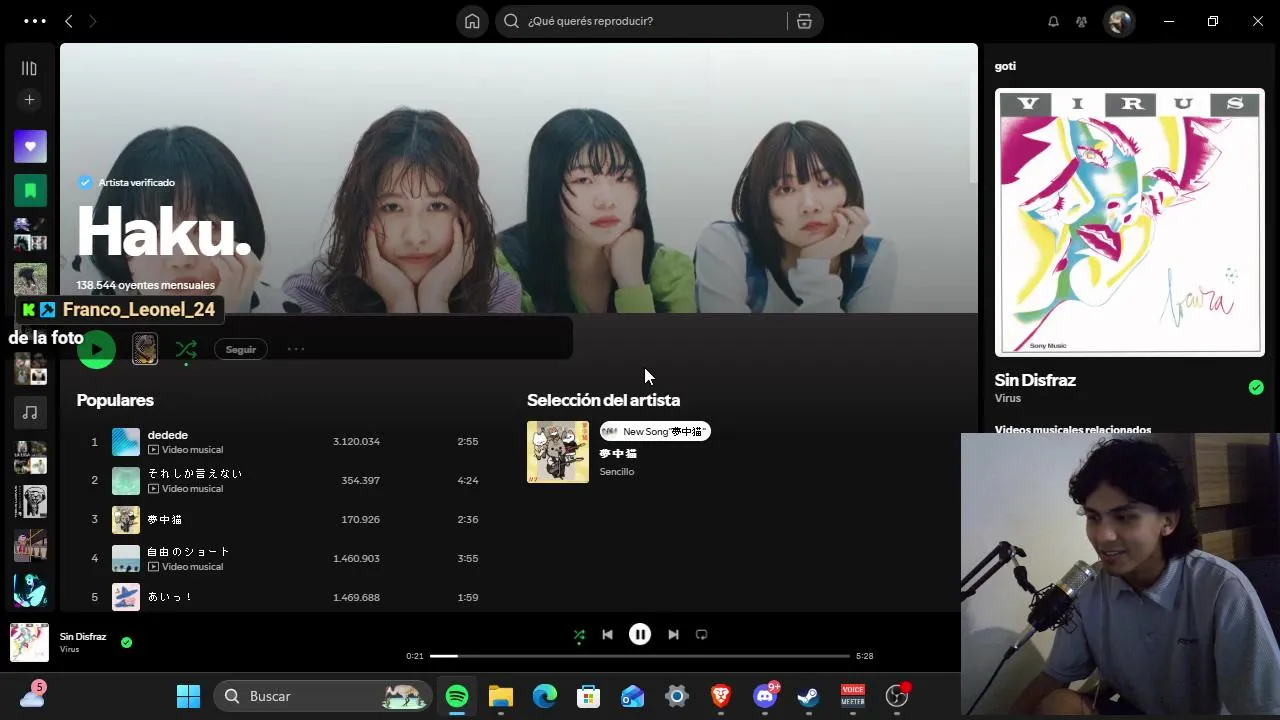Open the 夢中猫 artist pick cover
Viewport: 1280px width, 720px height.
pos(558,452)
